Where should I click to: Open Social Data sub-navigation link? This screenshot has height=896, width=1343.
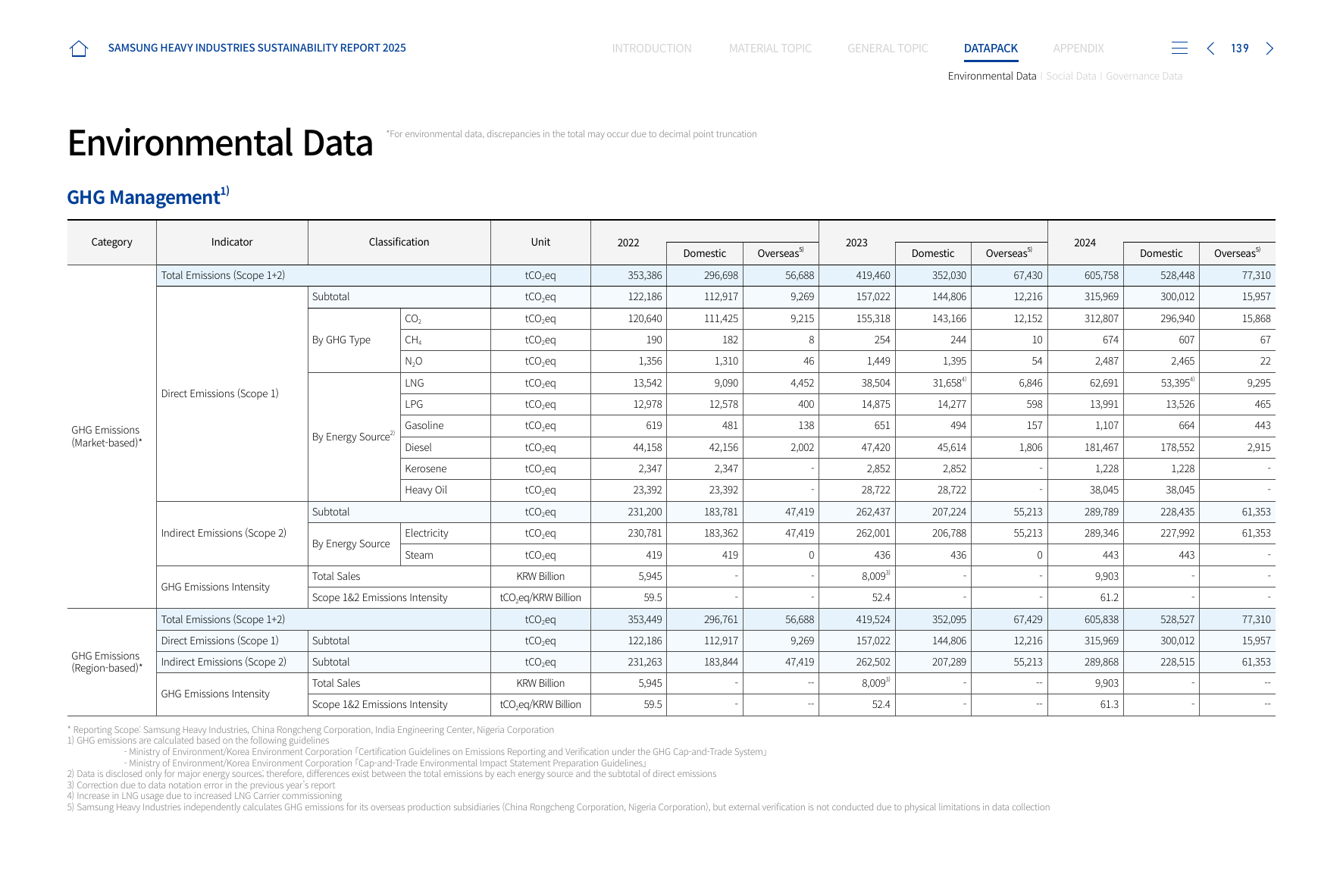(x=1071, y=76)
